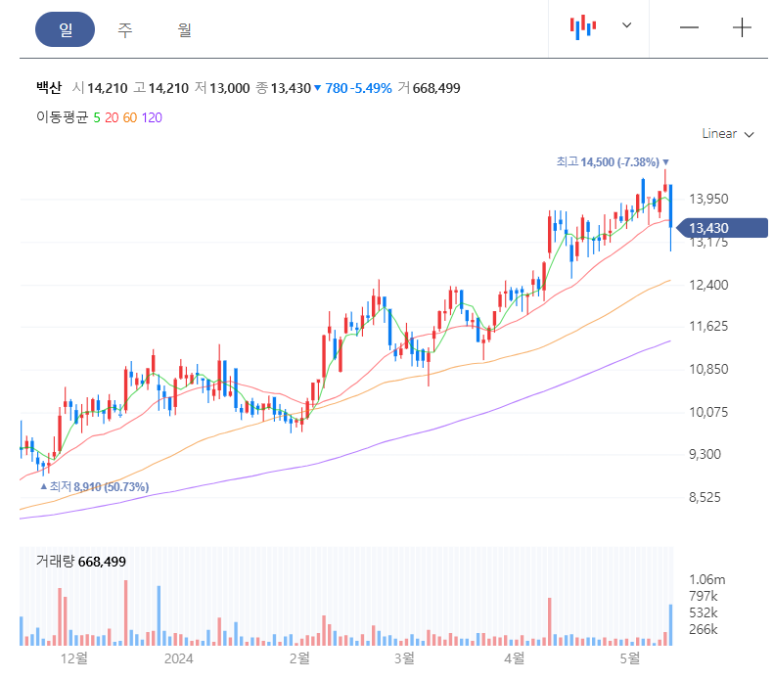Click the 이동평균 indicator label
This screenshot has height=679, width=773.
[x=62, y=117]
